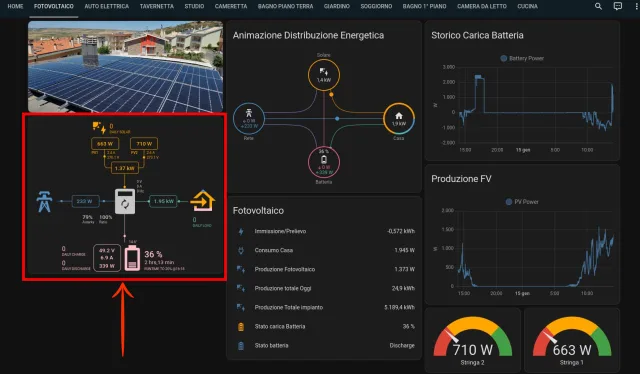640x374 pixels.
Task: Switch to the BAGNO 1° PIANO tab
Action: point(424,6)
